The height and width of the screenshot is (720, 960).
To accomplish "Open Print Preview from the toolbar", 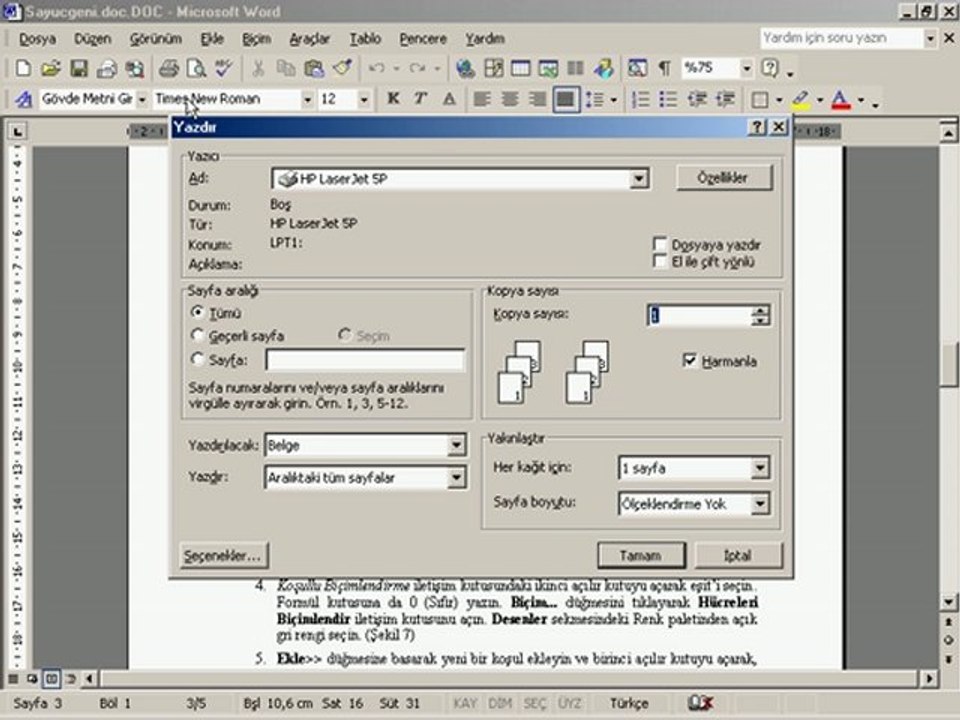I will (x=196, y=68).
